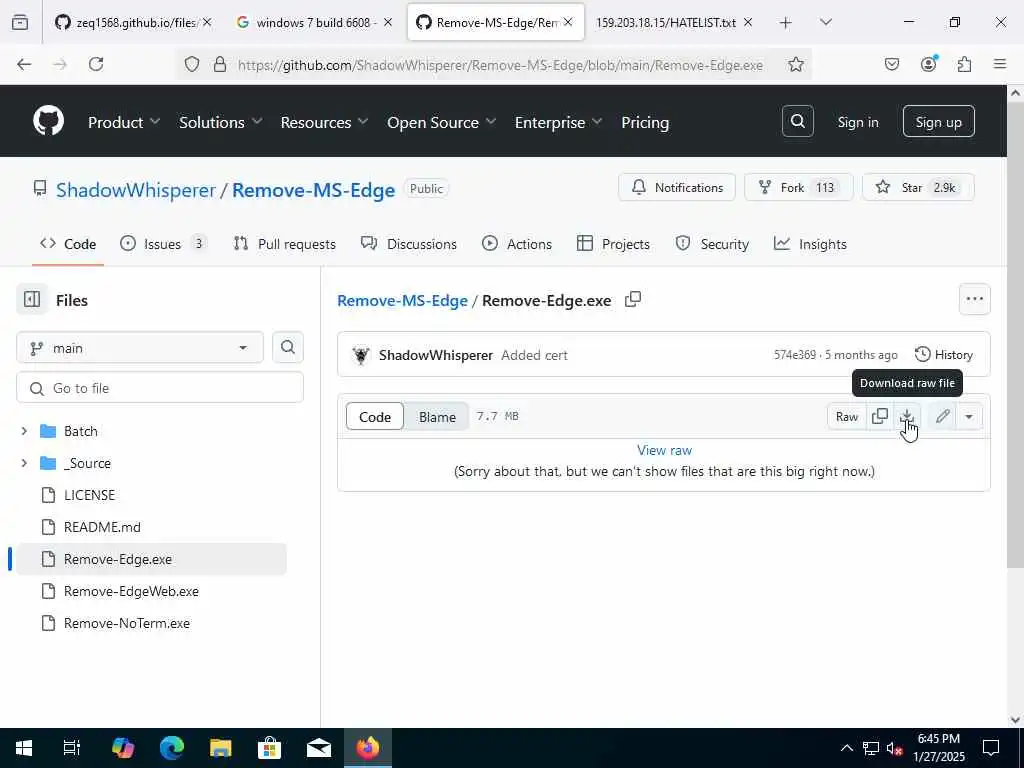Reload the current page
Image resolution: width=1024 pixels, height=768 pixels.
(x=96, y=64)
